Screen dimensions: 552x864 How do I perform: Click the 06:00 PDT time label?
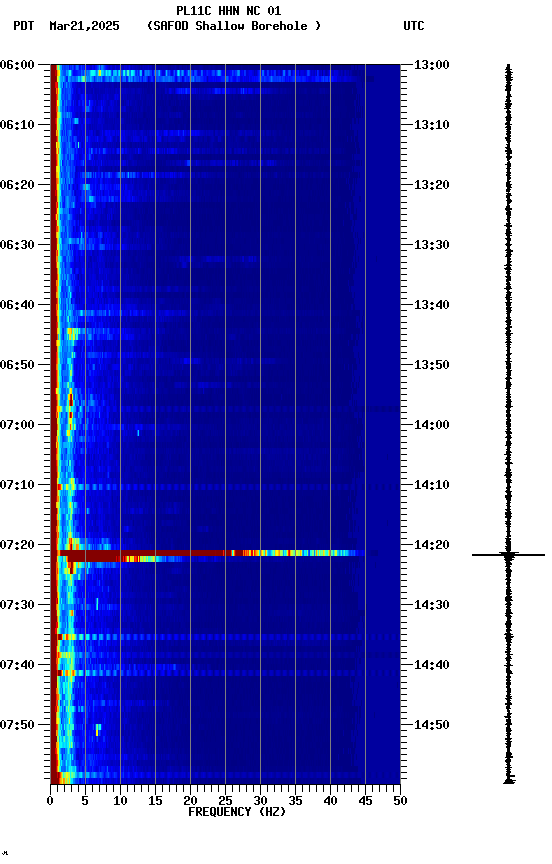(x=17, y=65)
